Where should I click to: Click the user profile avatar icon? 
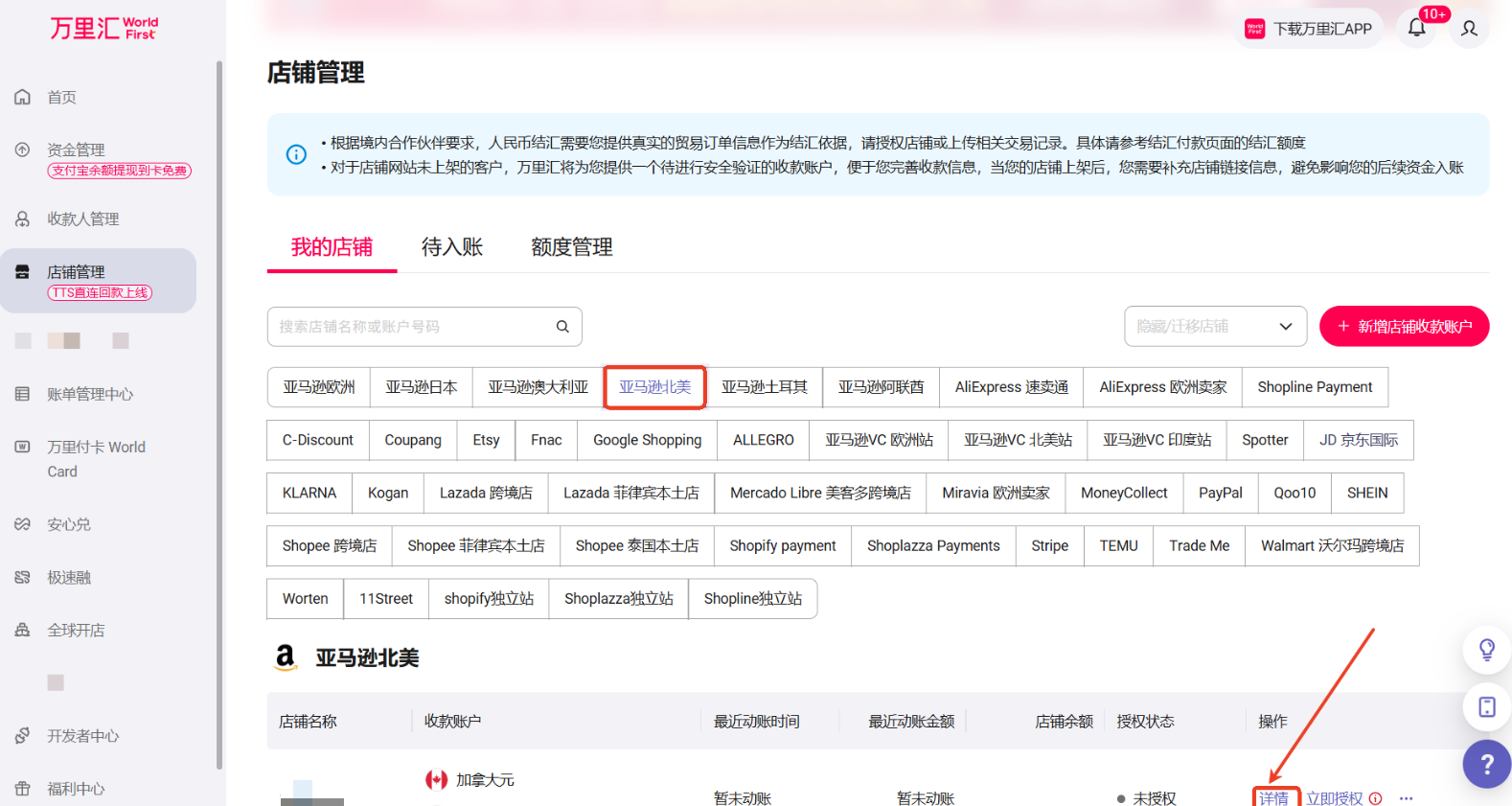[x=1469, y=29]
